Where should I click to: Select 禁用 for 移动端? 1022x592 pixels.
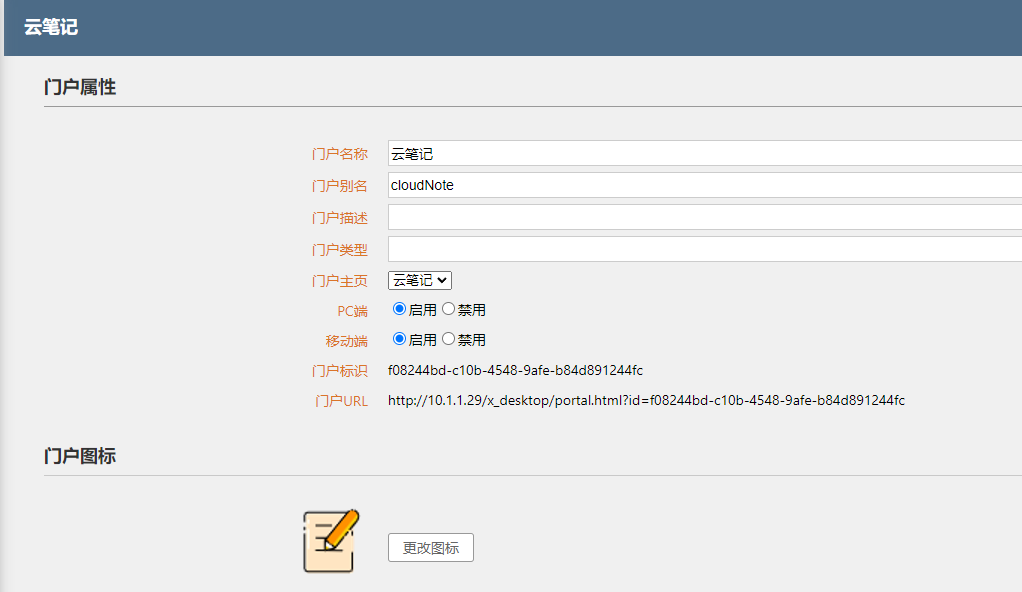coord(448,339)
